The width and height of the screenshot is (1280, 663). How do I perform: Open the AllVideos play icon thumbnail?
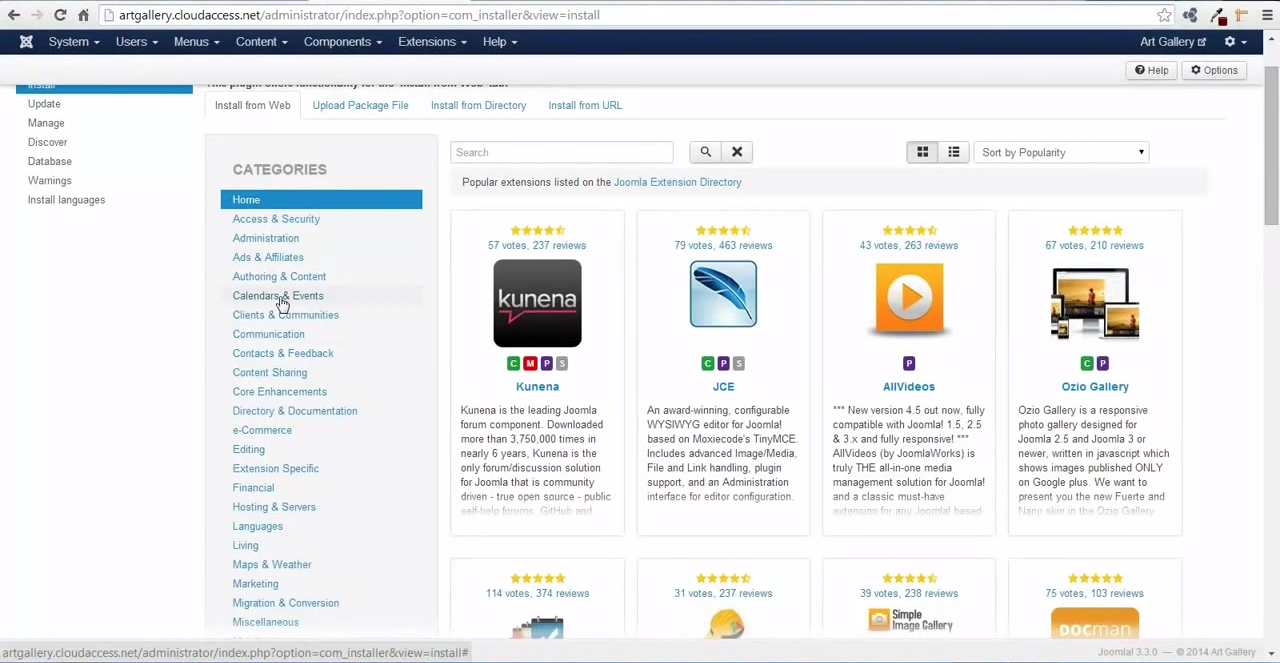coord(908,297)
